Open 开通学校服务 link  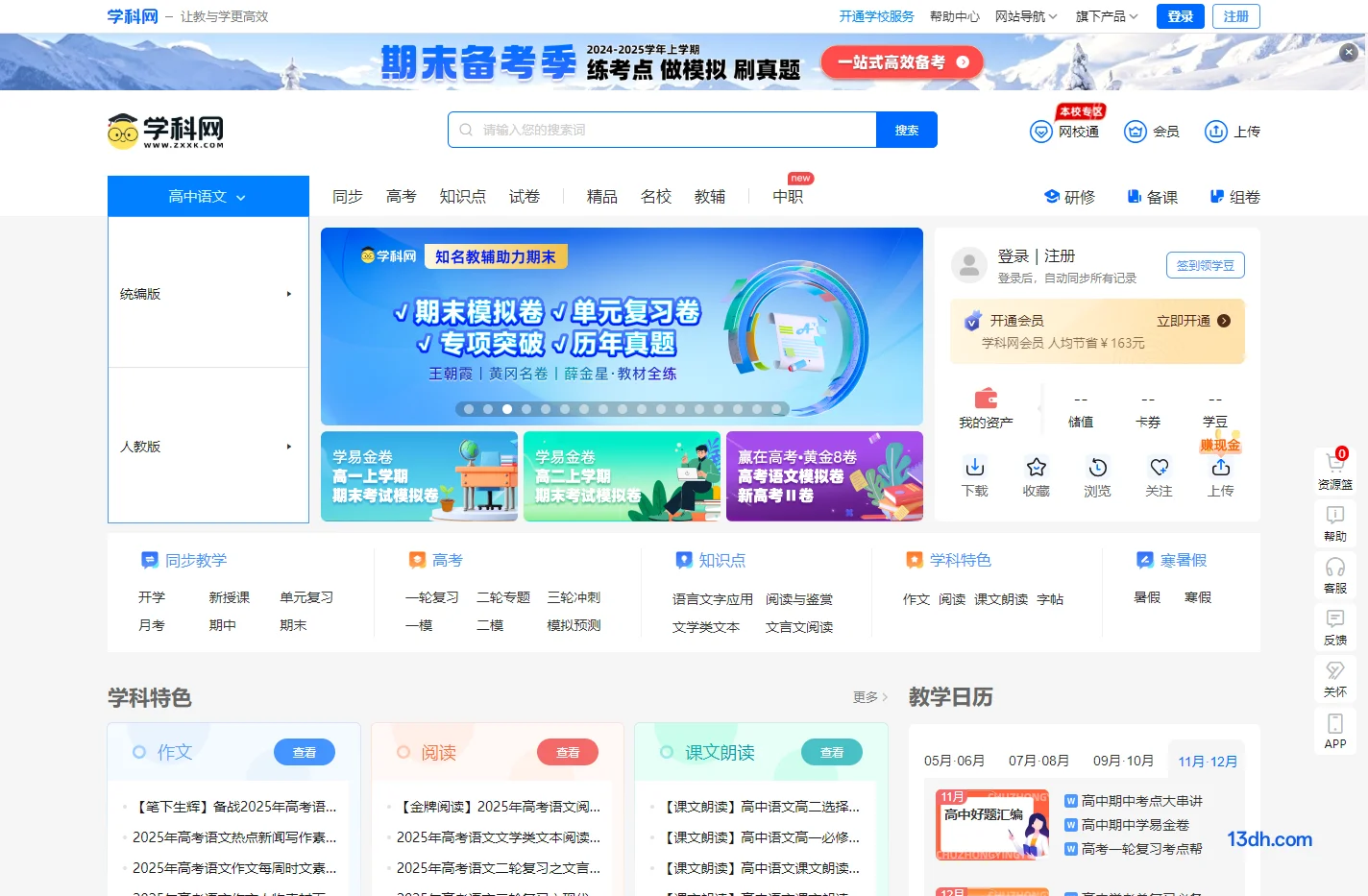click(877, 16)
